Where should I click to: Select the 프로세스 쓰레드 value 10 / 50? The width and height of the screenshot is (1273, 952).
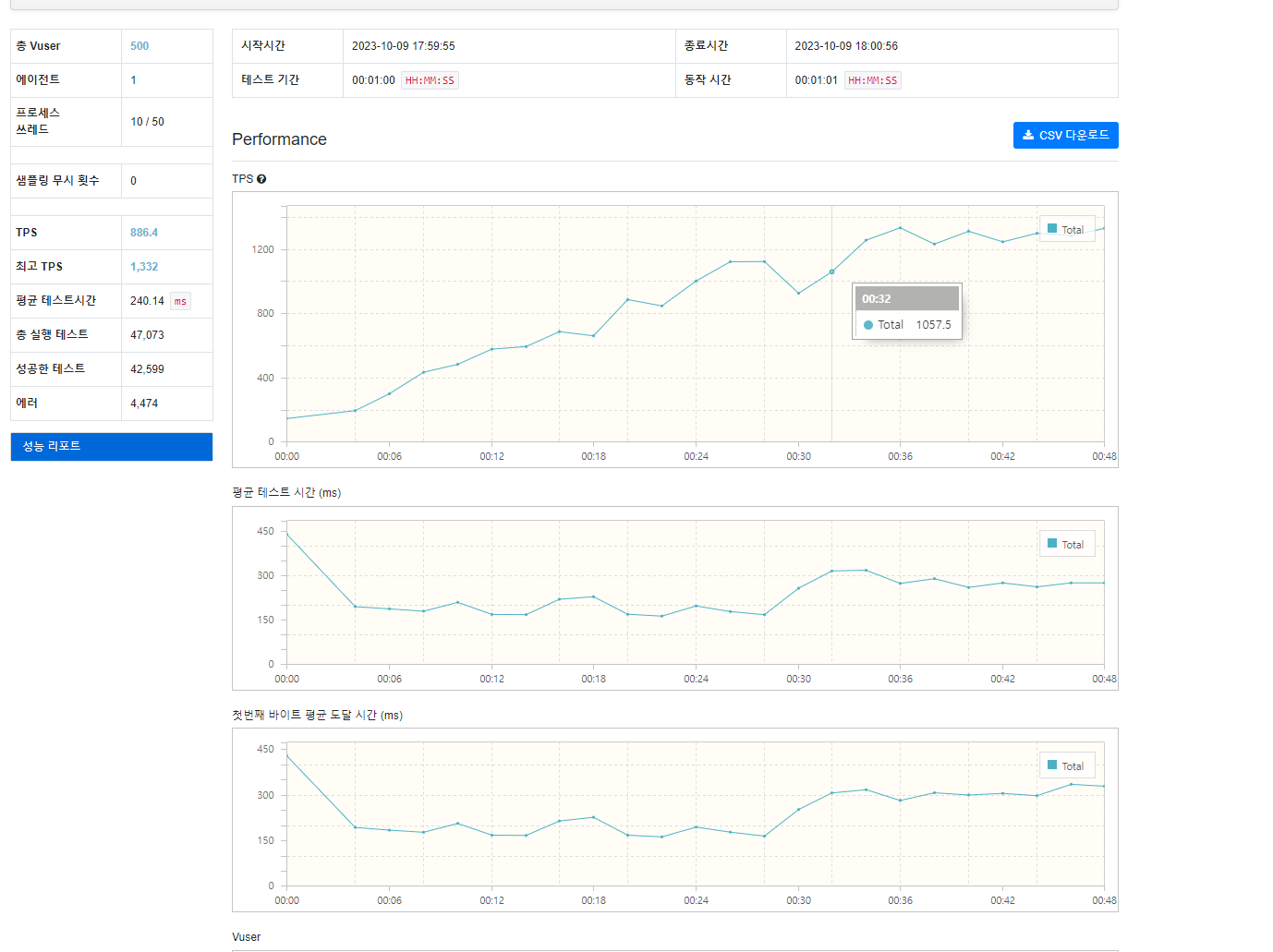[x=148, y=122]
